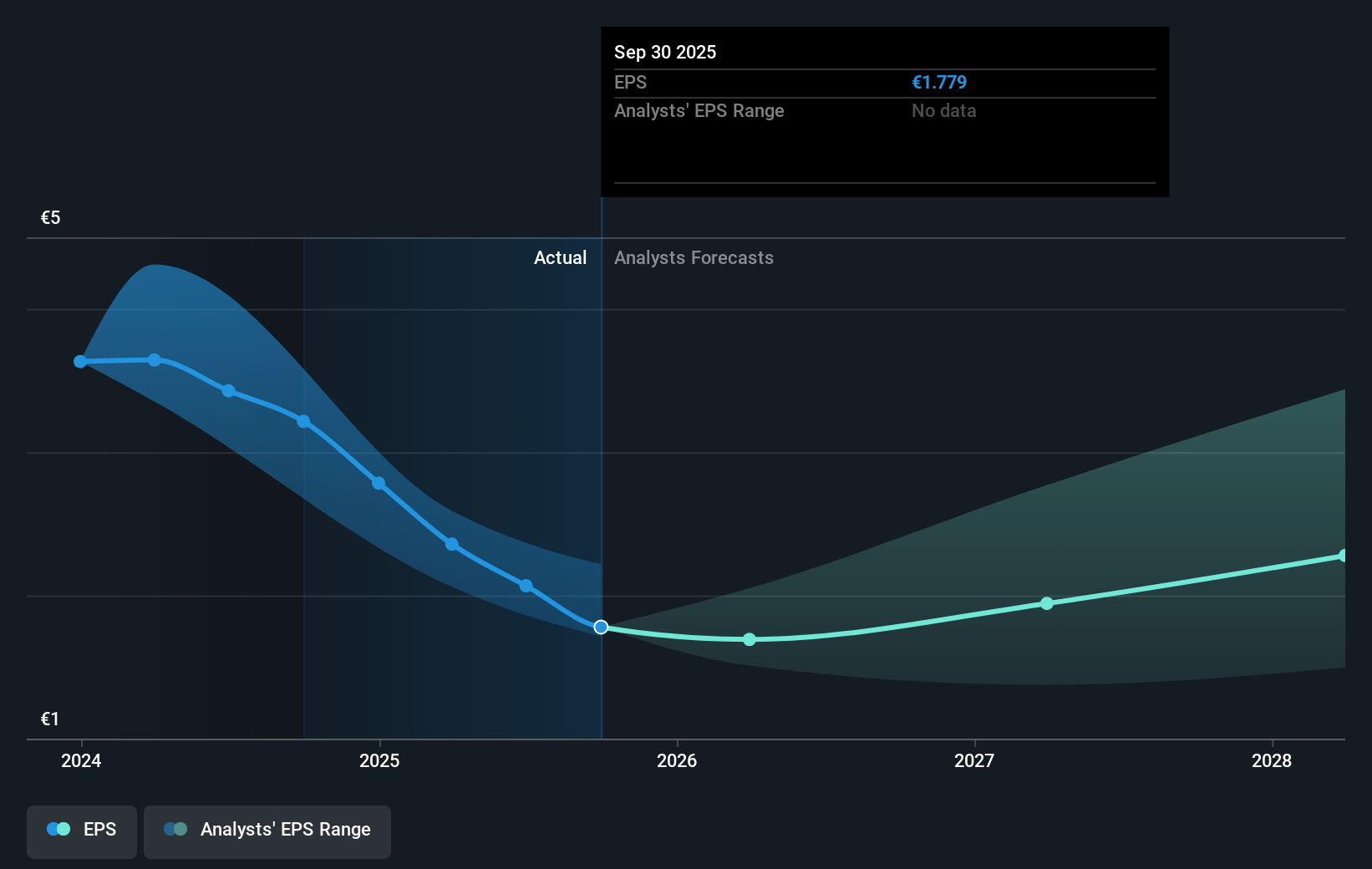1372x869 pixels.
Task: Click the peak EPS data point near early 2024
Action: (155, 359)
